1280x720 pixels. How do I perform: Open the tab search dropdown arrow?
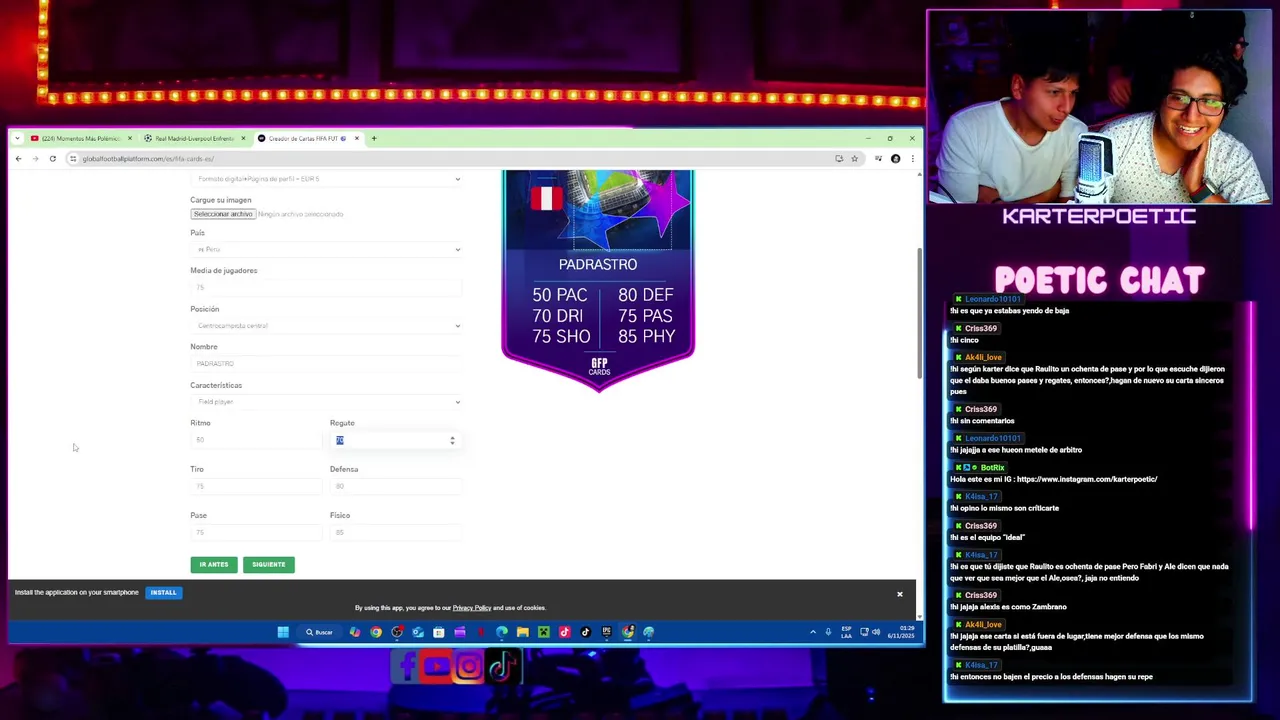[x=17, y=138]
